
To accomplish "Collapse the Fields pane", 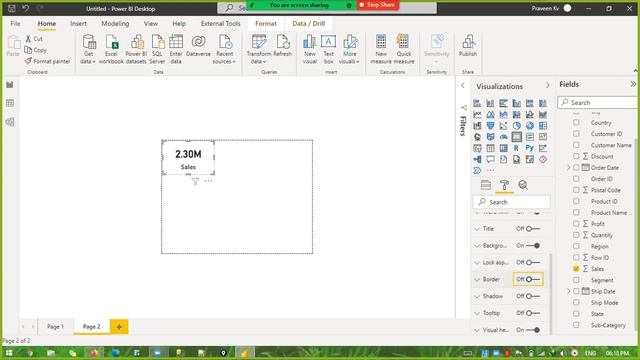I will click(633, 84).
